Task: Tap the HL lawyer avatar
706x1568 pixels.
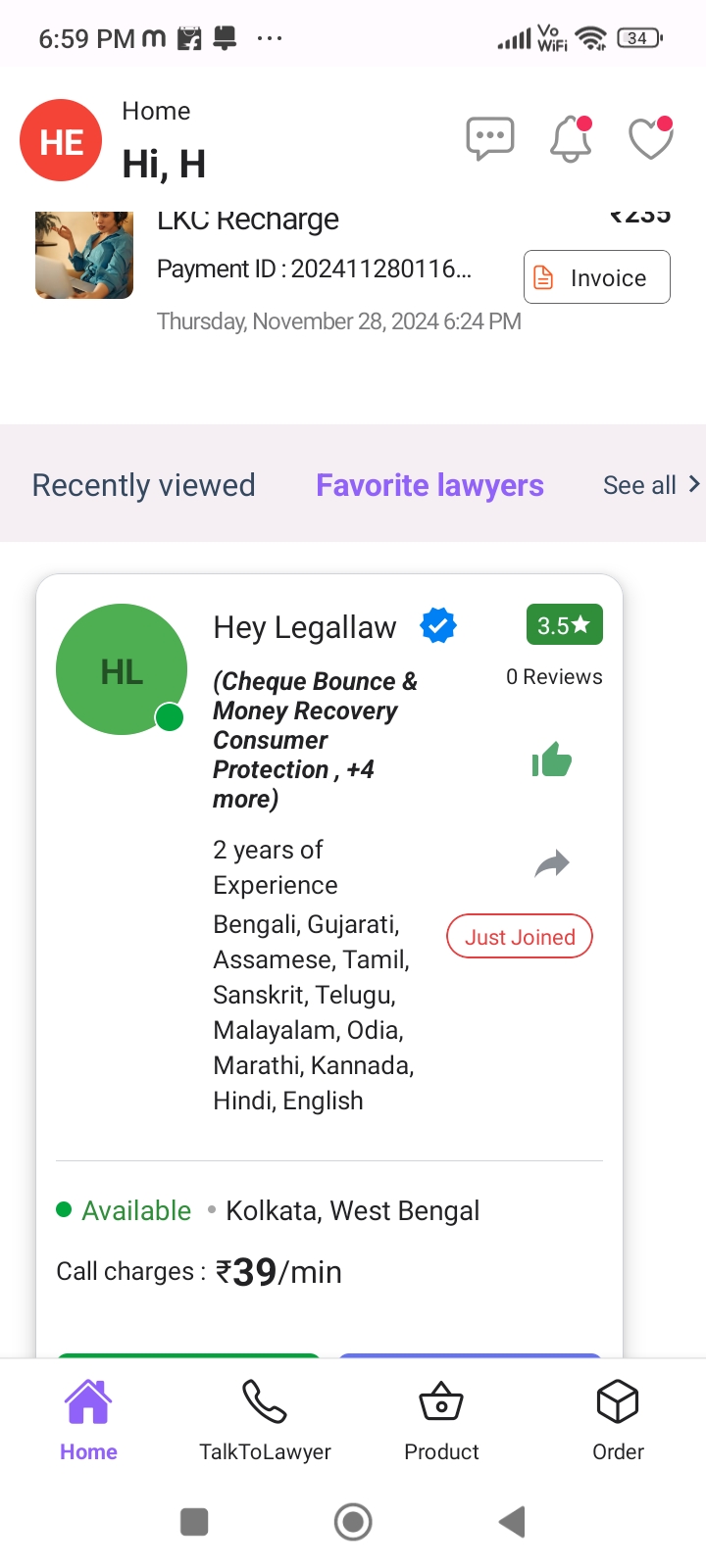Action: (x=122, y=669)
